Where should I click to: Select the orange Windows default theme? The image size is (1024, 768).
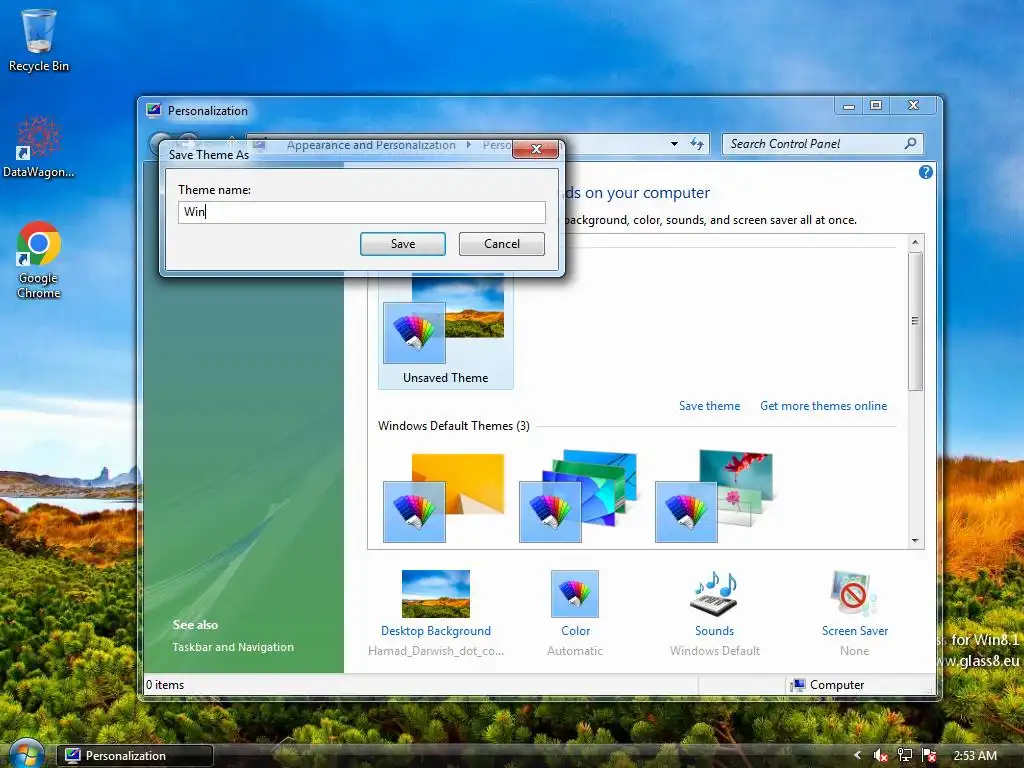point(444,498)
